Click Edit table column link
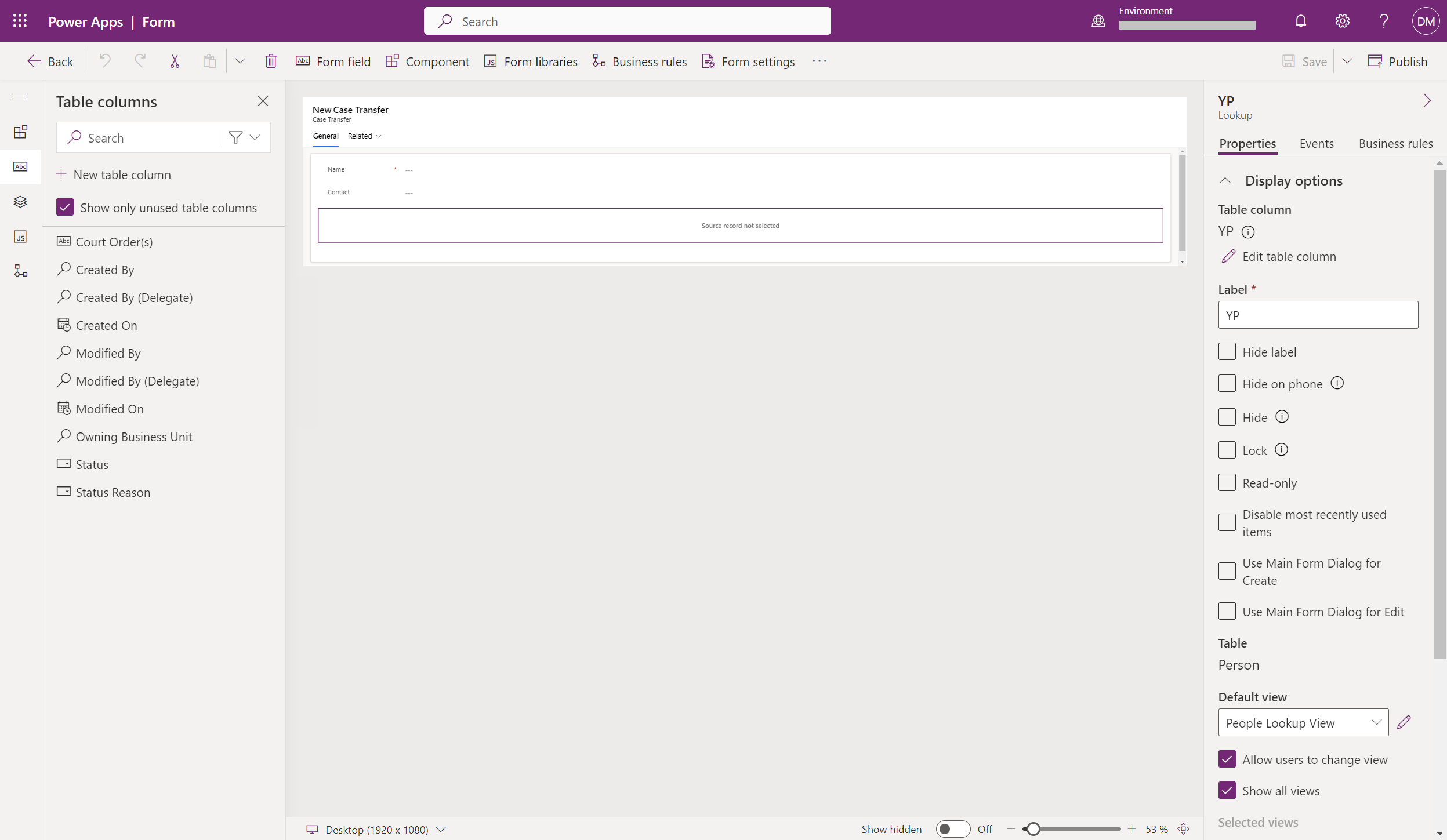 [1289, 257]
